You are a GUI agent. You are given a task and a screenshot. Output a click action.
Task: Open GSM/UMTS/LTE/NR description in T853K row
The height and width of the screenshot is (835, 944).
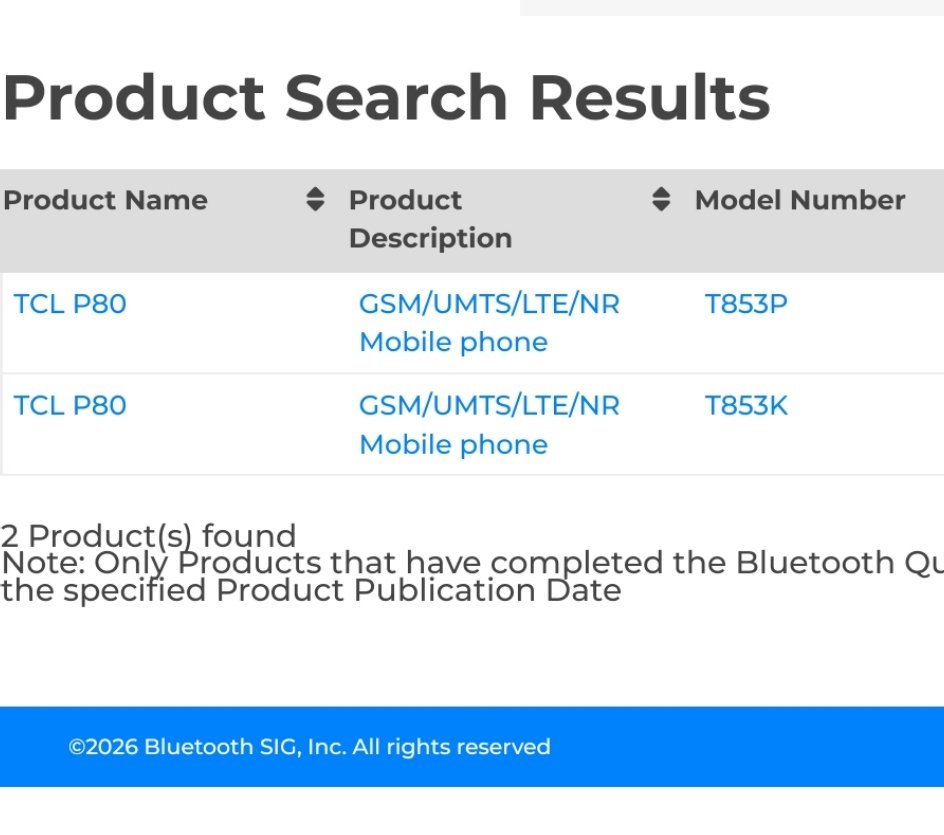click(489, 406)
